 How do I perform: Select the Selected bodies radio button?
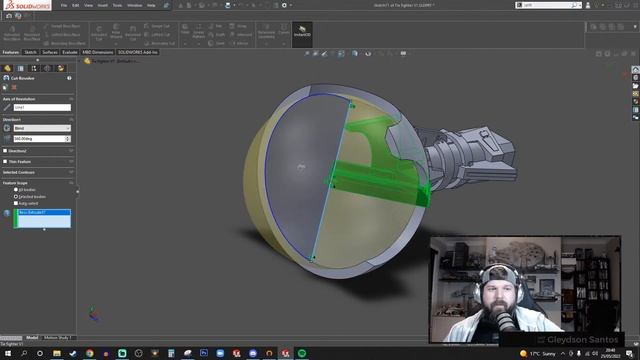pyautogui.click(x=16, y=196)
